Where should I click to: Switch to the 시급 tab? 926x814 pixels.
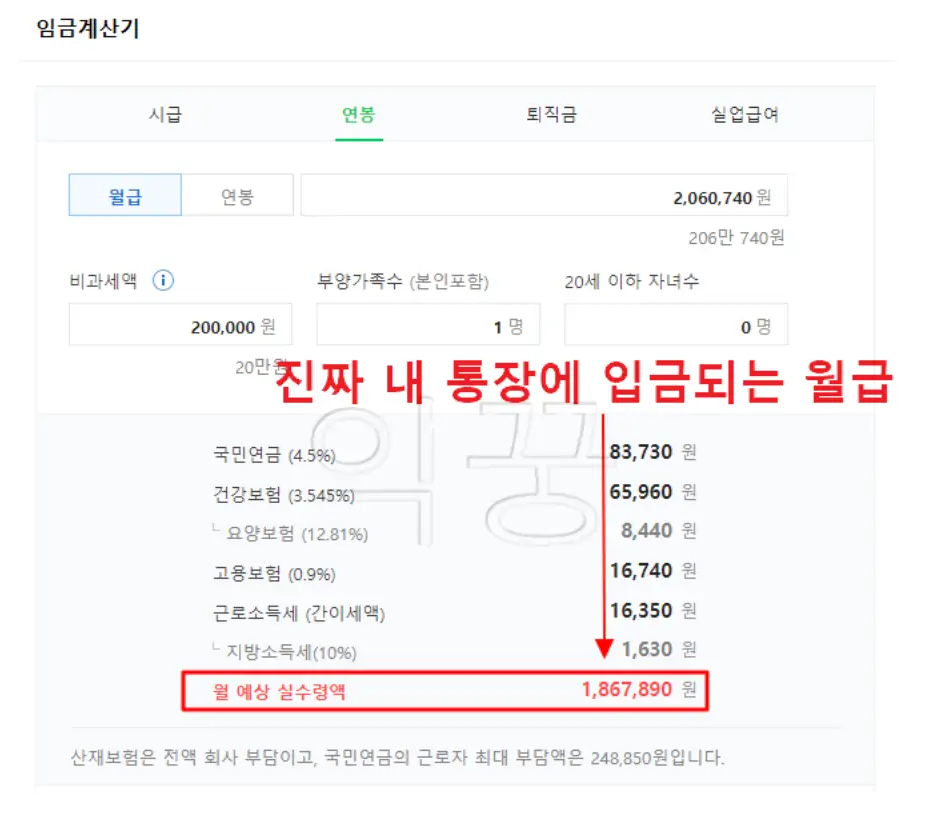point(164,114)
